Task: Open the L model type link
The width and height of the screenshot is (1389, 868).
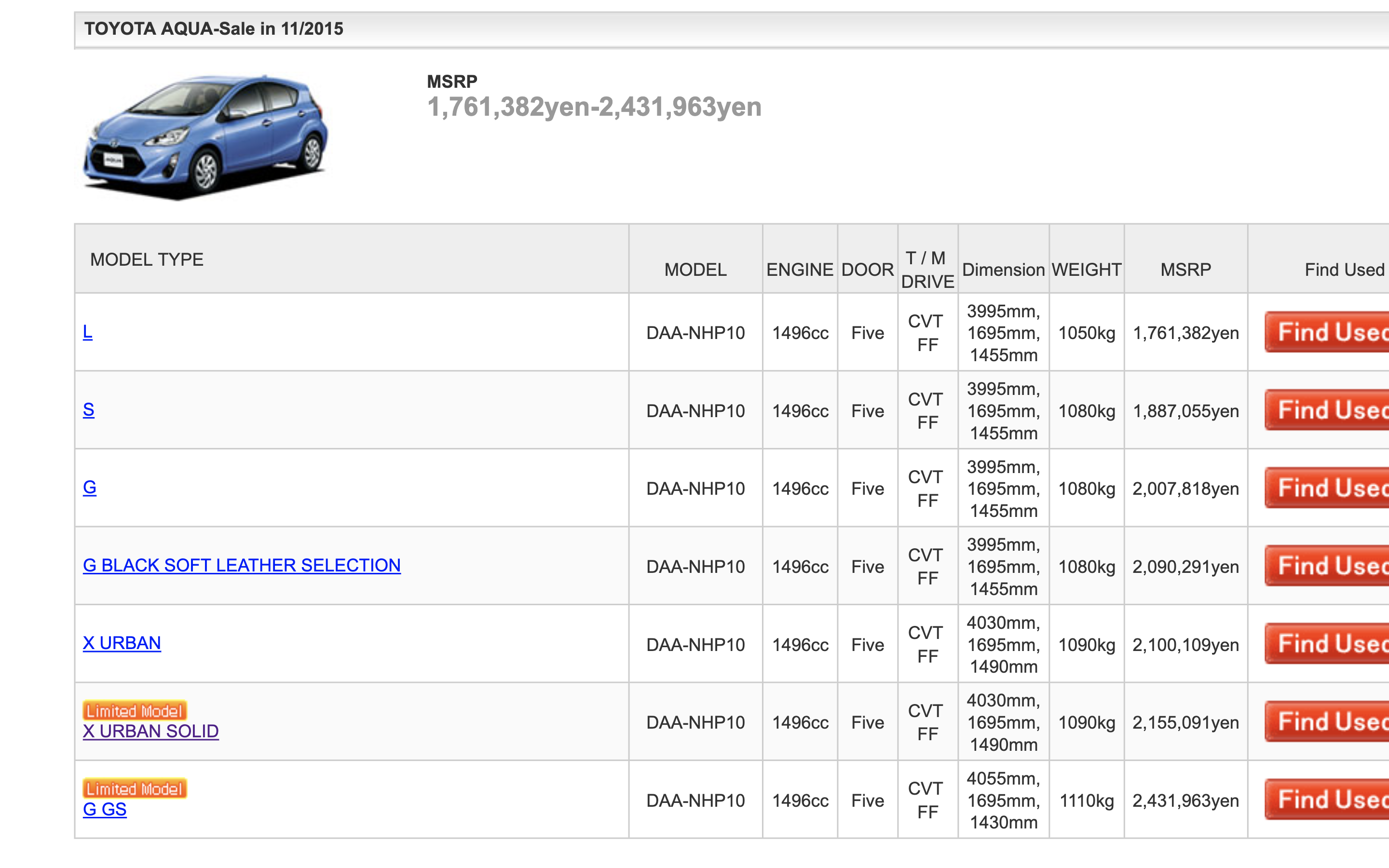Action: point(87,332)
